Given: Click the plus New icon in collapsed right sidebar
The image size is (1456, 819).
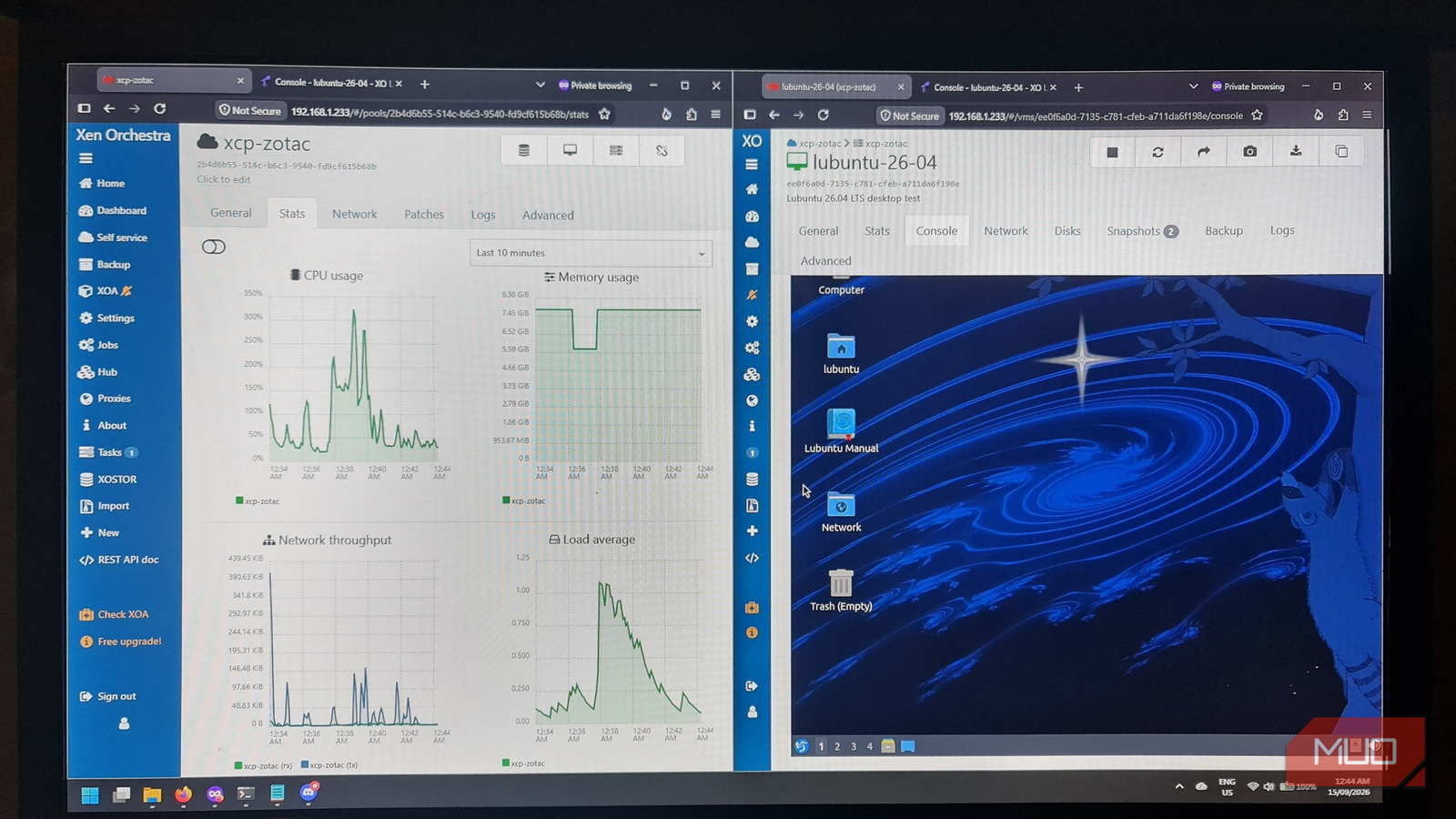Looking at the screenshot, I should tap(752, 531).
